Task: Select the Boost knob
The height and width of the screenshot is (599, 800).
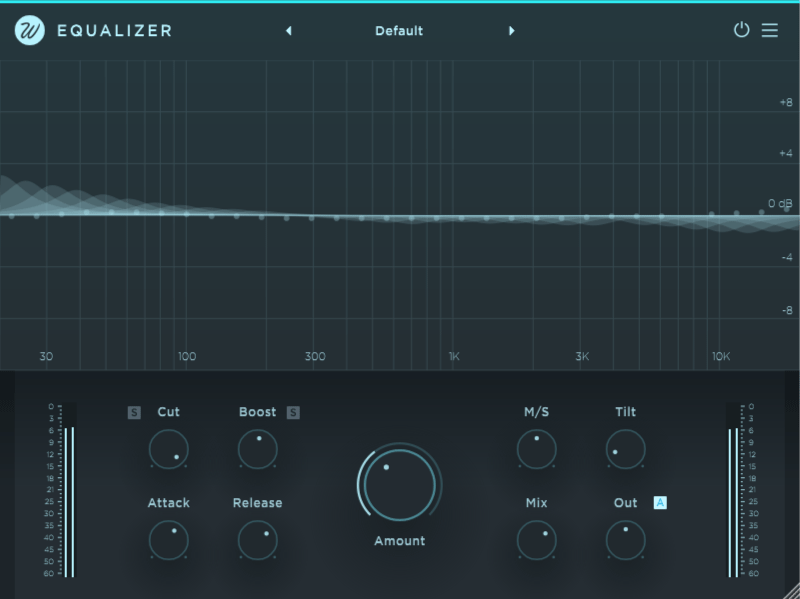Action: coord(257,449)
